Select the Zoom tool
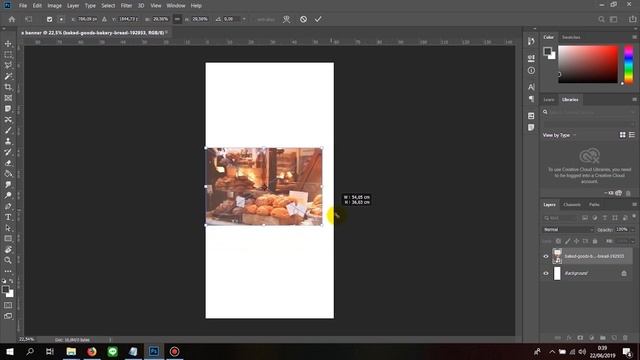The width and height of the screenshot is (640, 360). point(8,260)
